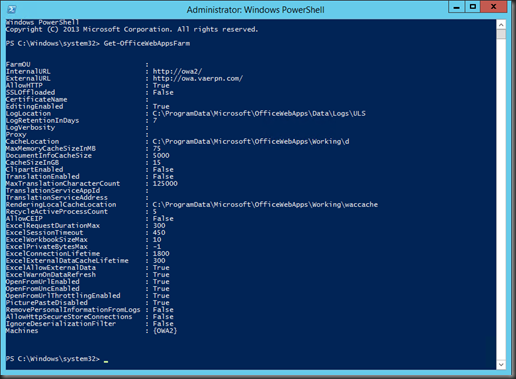Click the ExcelWorkbookSizeMax property name
Image resolution: width=516 pixels, height=379 pixels.
(47, 239)
